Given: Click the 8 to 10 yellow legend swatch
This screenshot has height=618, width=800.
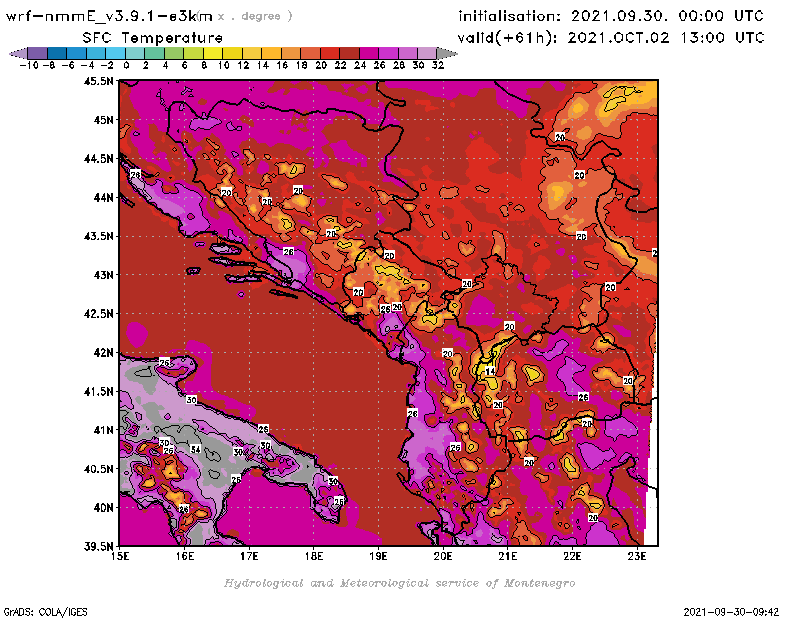Looking at the screenshot, I should (213, 53).
